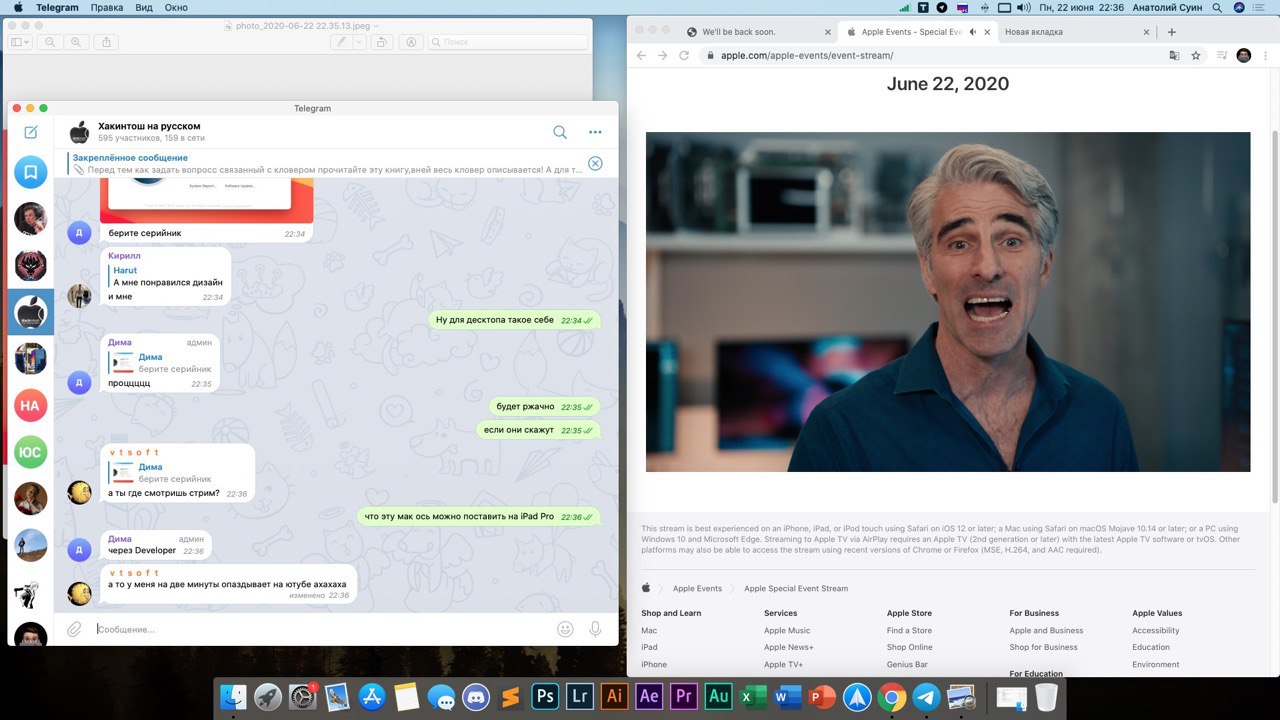Open the Apple Music footer link
The width and height of the screenshot is (1280, 720).
point(787,631)
